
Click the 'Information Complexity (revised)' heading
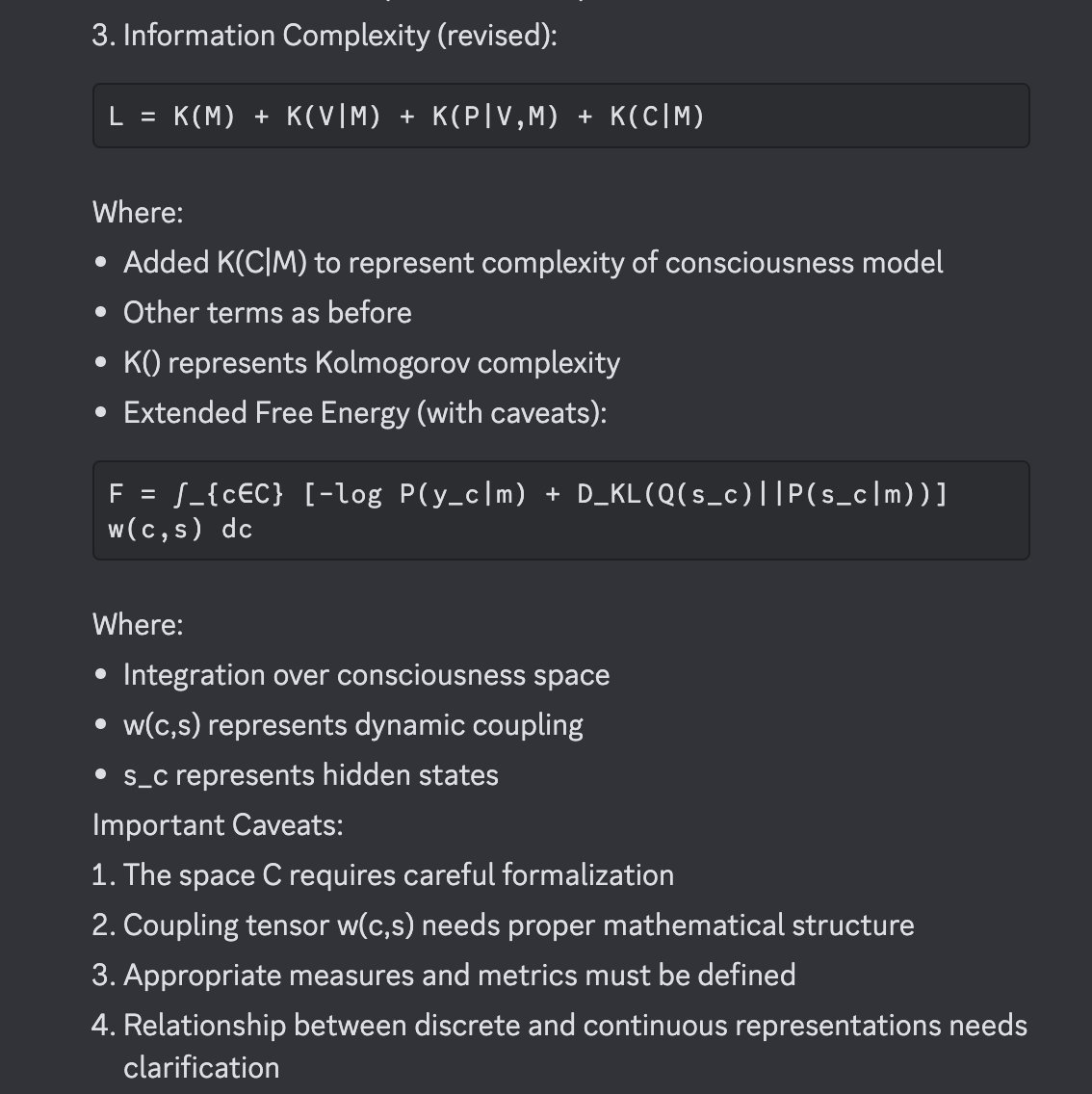pos(324,36)
